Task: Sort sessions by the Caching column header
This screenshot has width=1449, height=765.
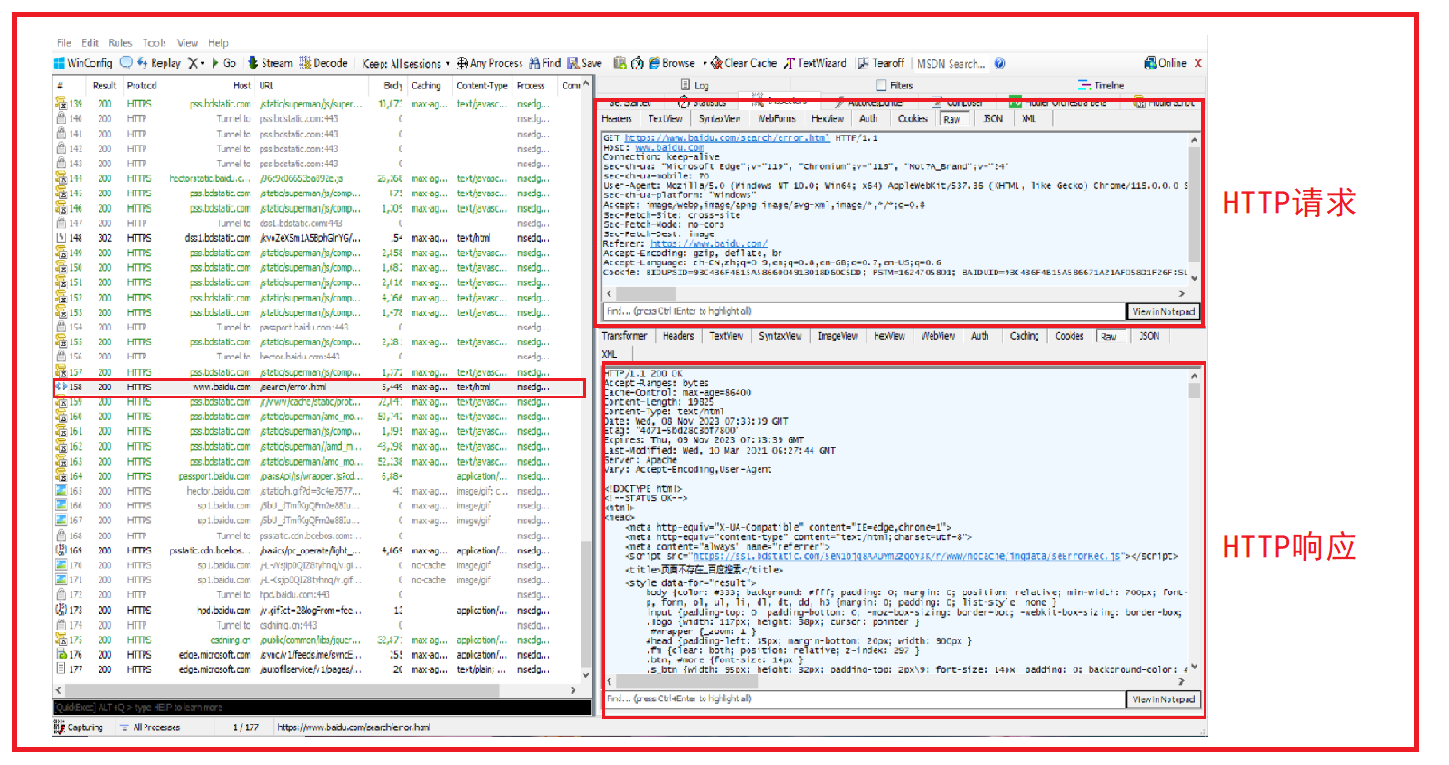Action: point(426,86)
